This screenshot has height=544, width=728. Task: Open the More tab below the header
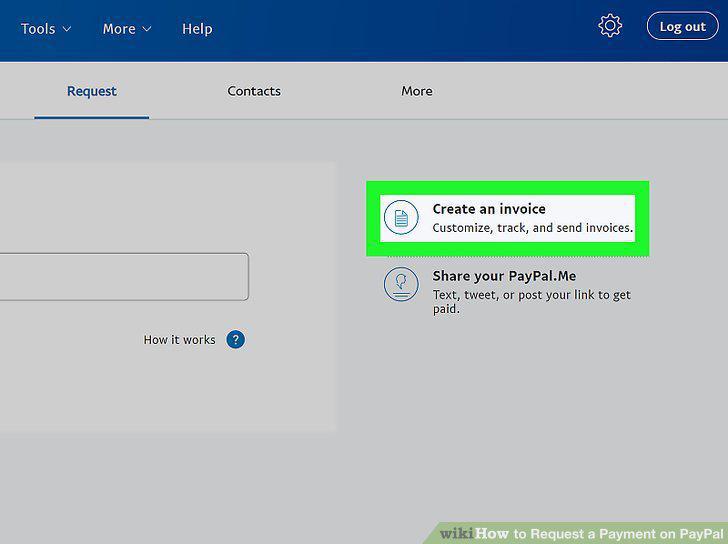[x=417, y=91]
